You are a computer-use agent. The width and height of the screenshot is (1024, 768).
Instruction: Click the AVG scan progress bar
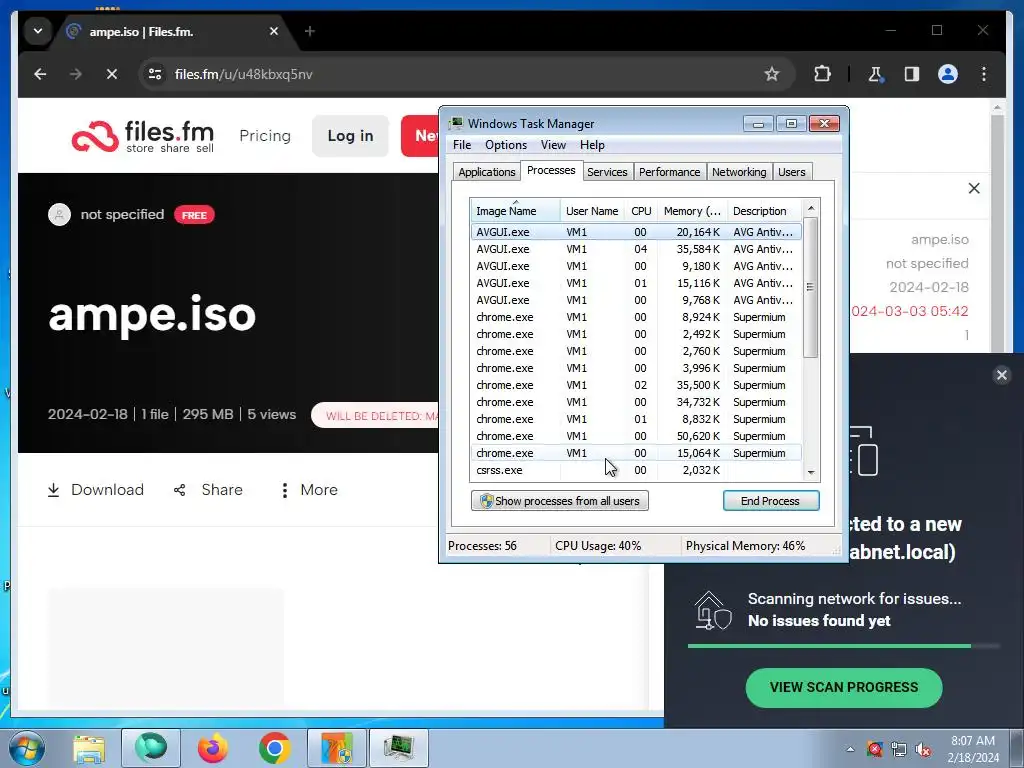coord(844,646)
